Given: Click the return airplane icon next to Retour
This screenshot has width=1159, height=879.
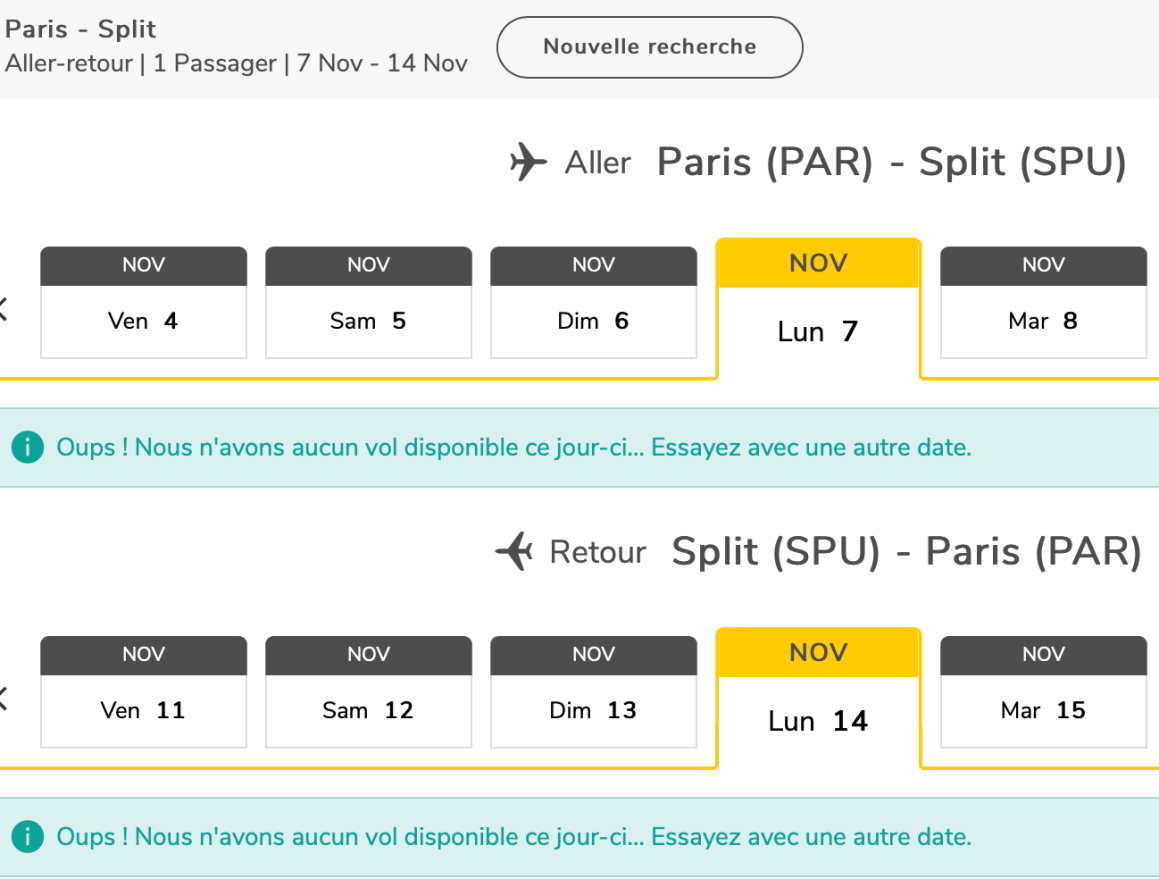Looking at the screenshot, I should click(x=515, y=551).
